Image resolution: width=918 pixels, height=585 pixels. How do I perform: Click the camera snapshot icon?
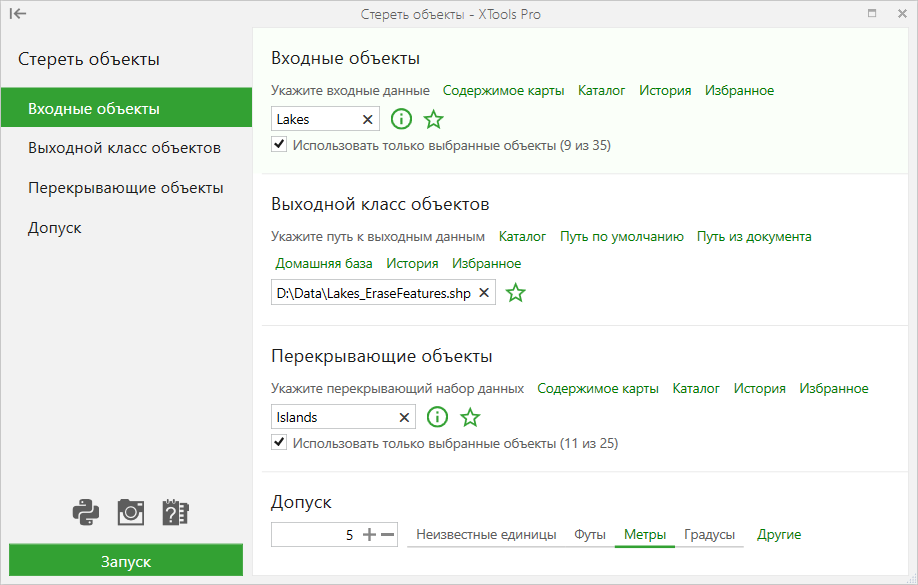[131, 513]
